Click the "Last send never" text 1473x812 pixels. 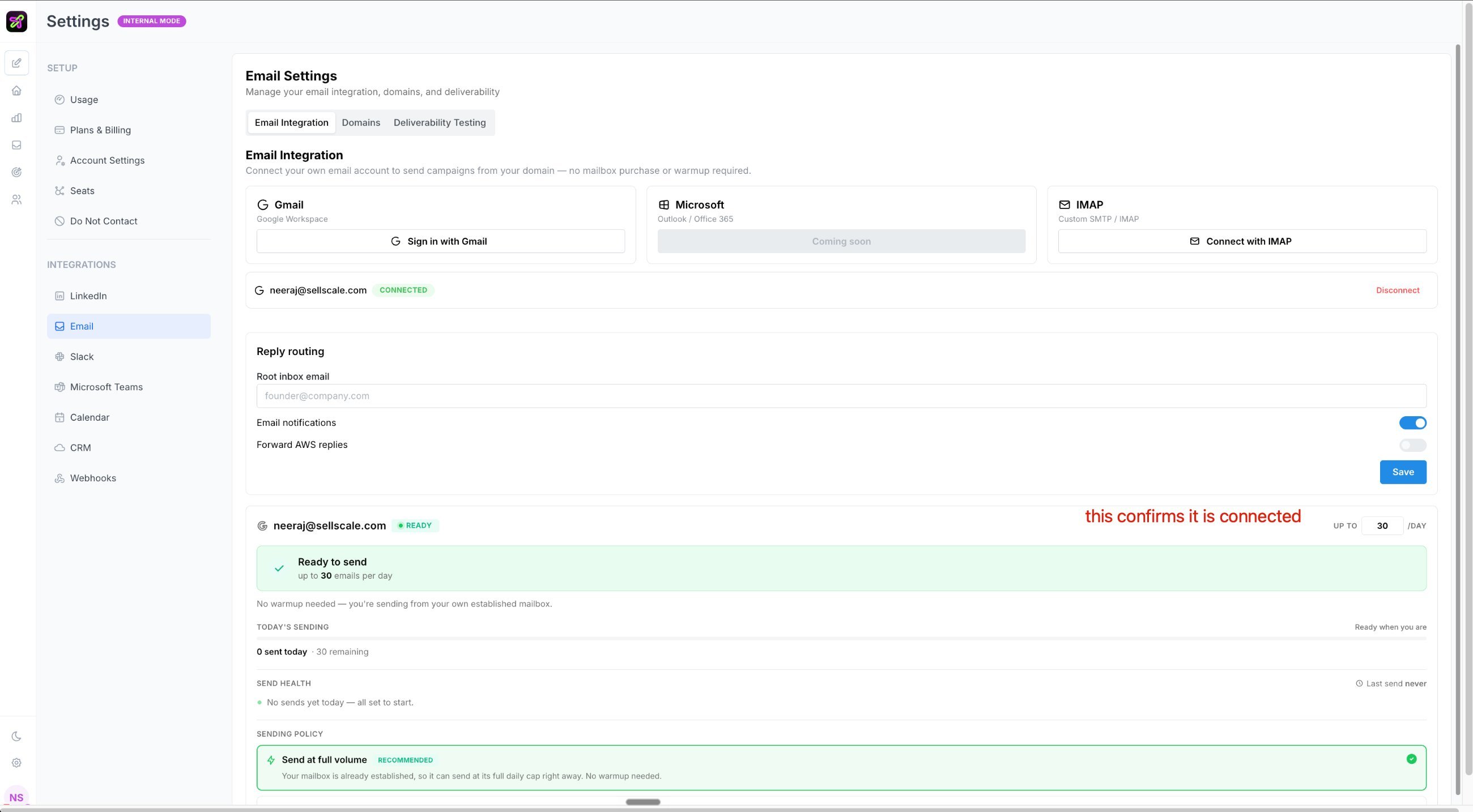1396,683
